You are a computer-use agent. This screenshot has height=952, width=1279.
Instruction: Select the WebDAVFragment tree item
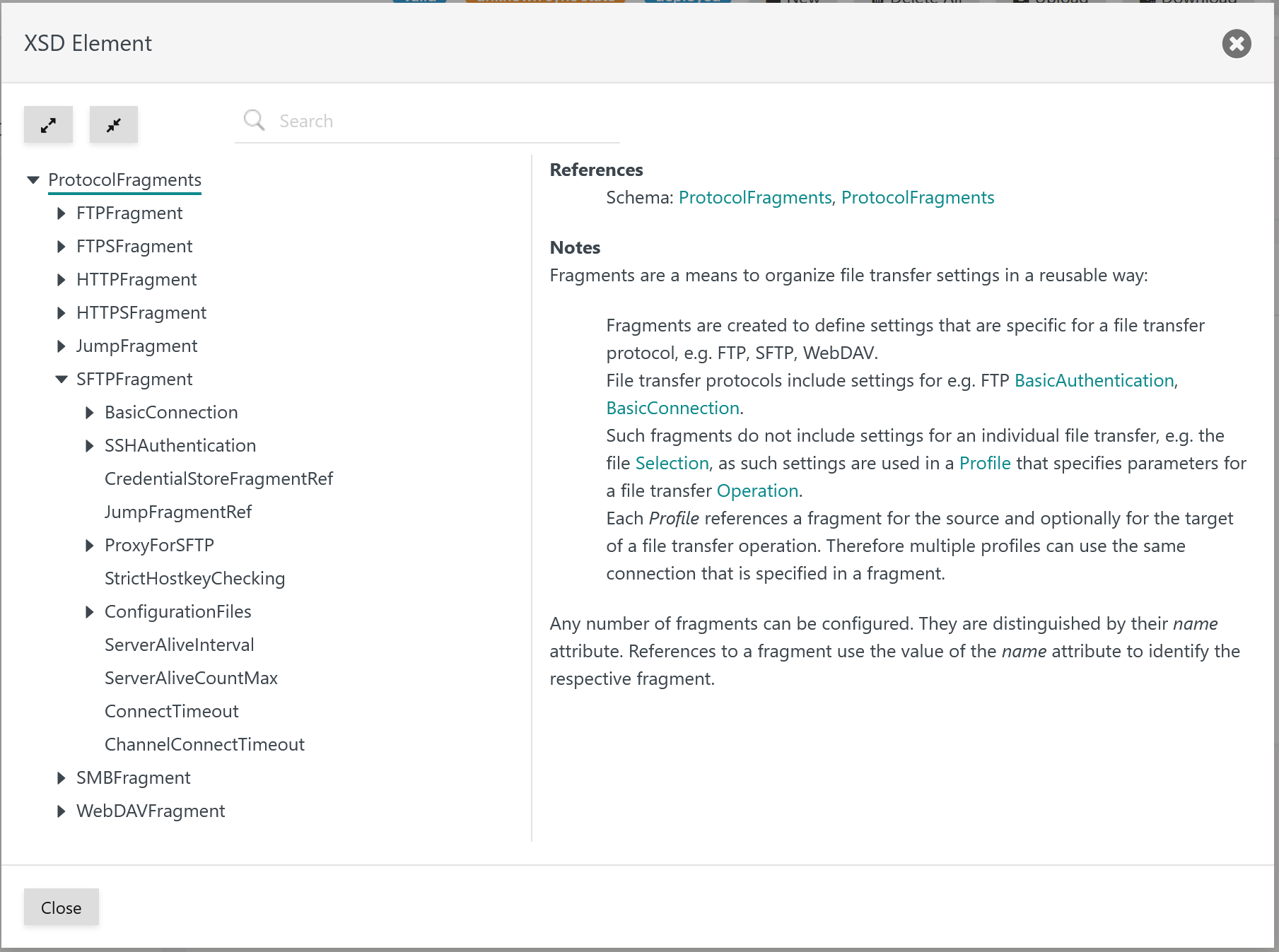151,811
